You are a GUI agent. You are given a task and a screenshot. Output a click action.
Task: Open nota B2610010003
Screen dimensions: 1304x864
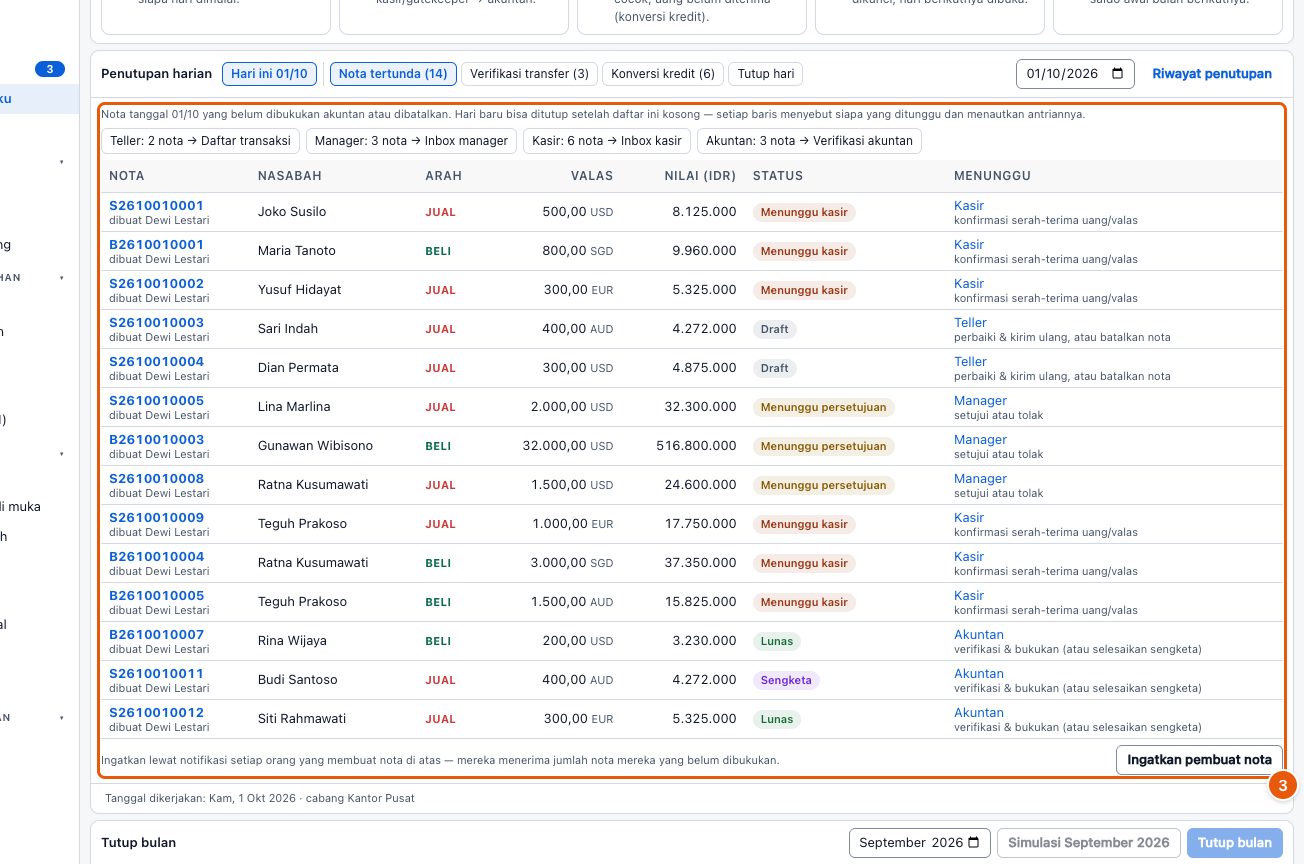156,440
